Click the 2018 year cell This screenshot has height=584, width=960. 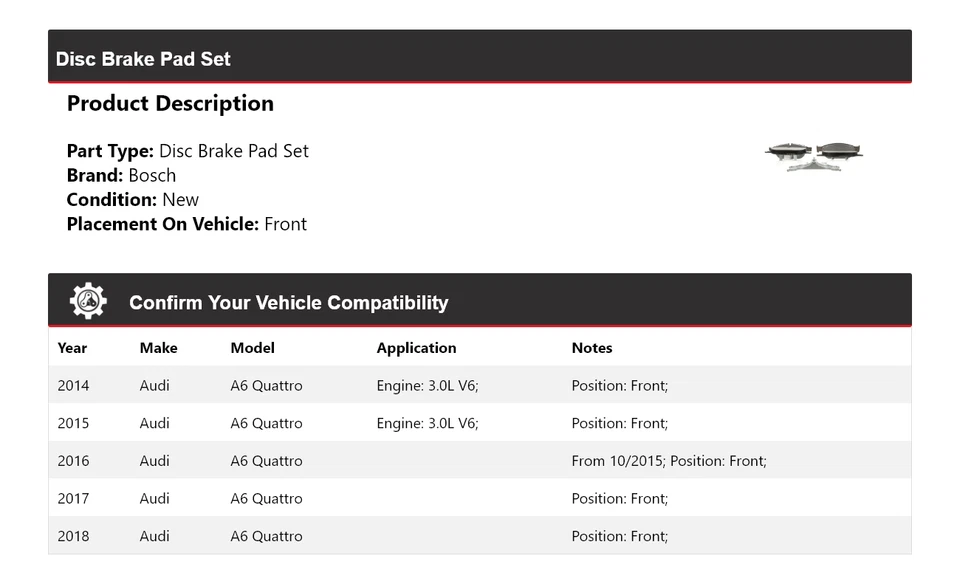point(73,537)
